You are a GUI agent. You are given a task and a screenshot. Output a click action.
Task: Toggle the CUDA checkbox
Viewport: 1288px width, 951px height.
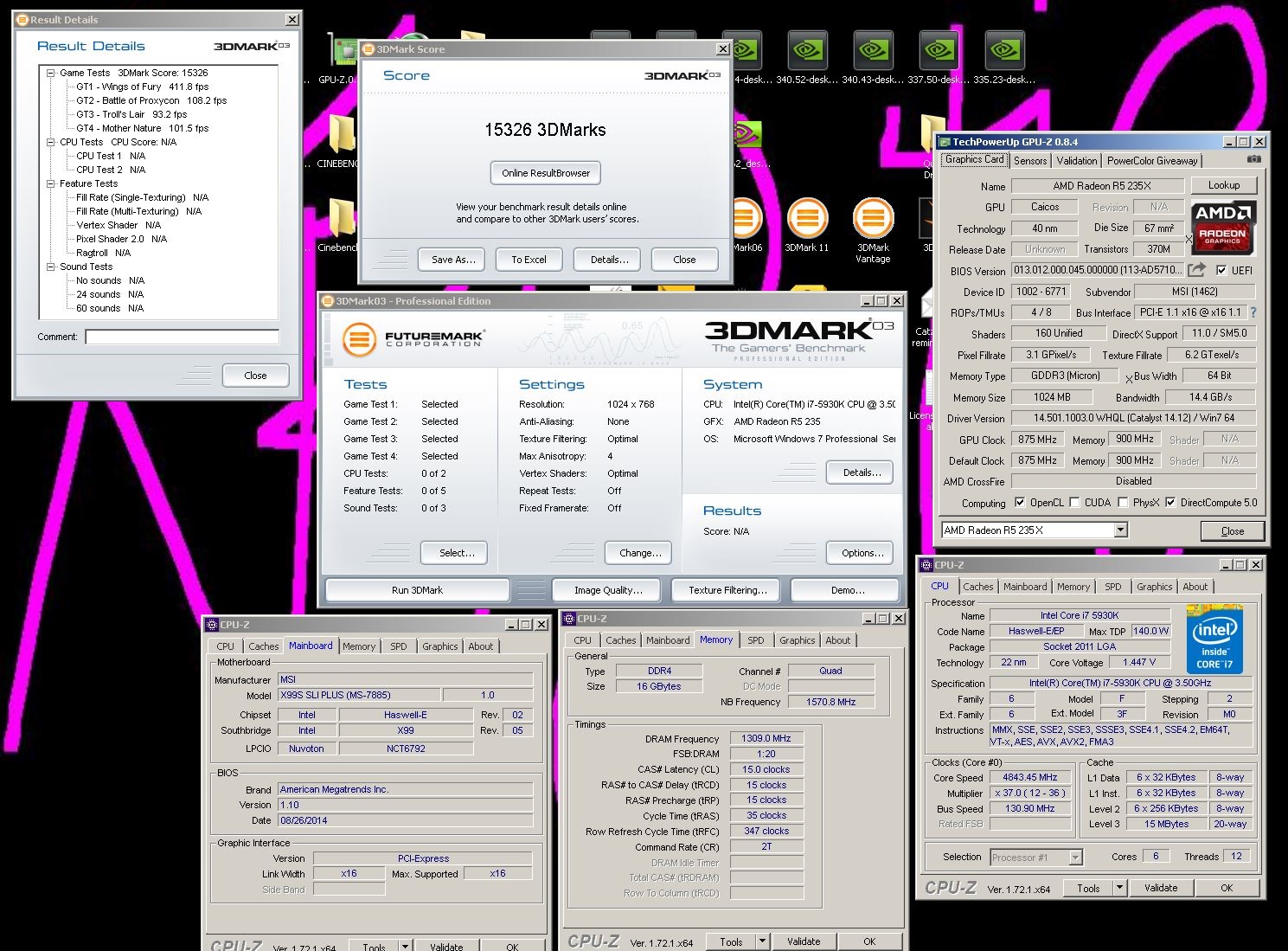coord(1074,502)
